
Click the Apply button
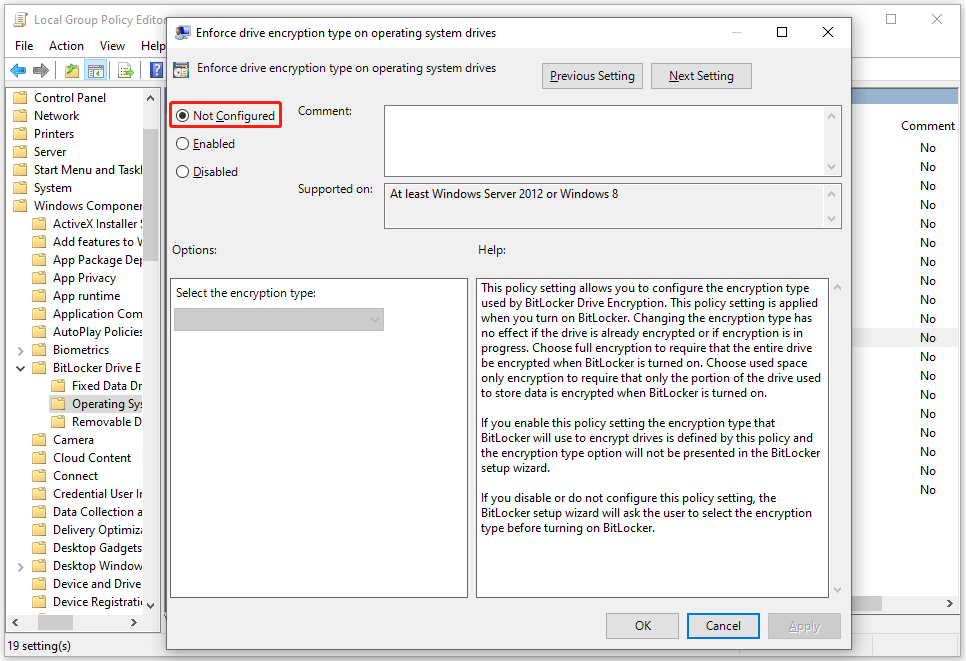click(x=805, y=626)
